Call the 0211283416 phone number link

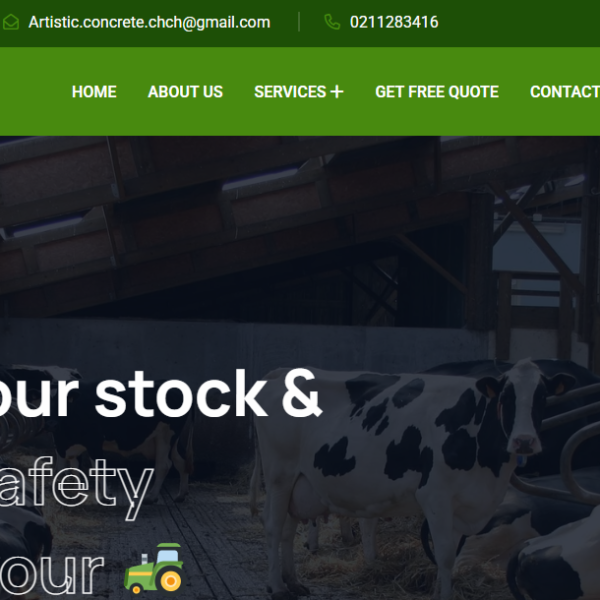point(394,22)
